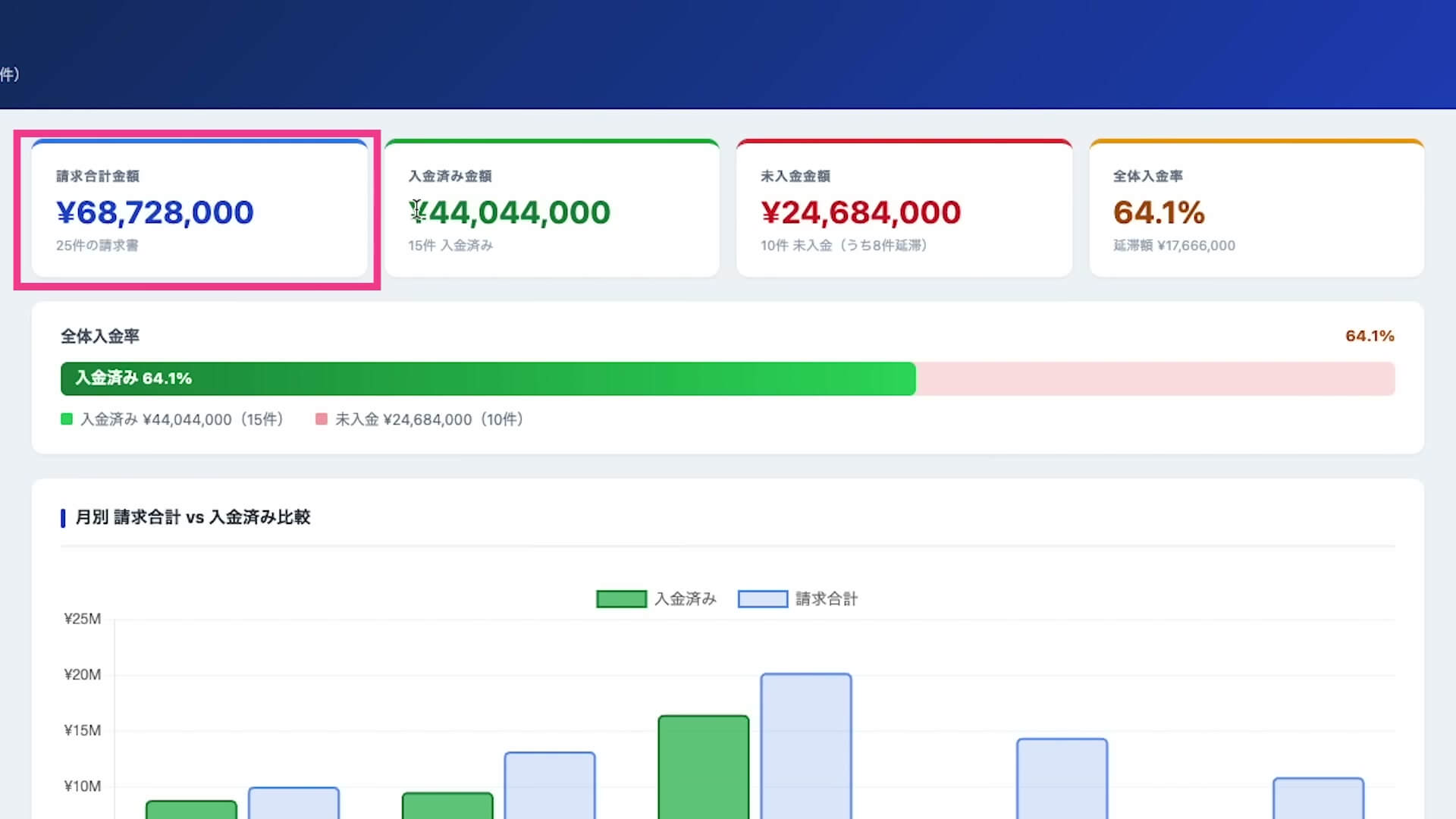The width and height of the screenshot is (1456, 819).
Task: Click the ¥15M axis label
Action: [x=83, y=730]
